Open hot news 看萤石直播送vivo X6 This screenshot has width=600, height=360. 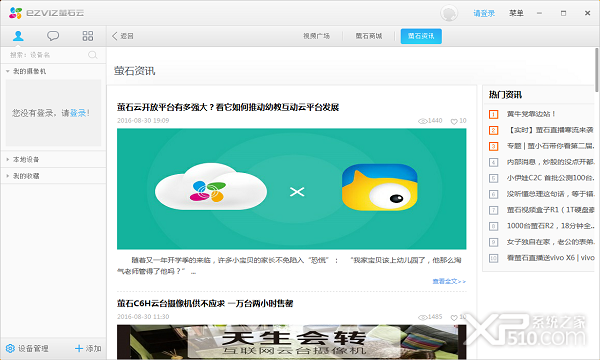551,258
